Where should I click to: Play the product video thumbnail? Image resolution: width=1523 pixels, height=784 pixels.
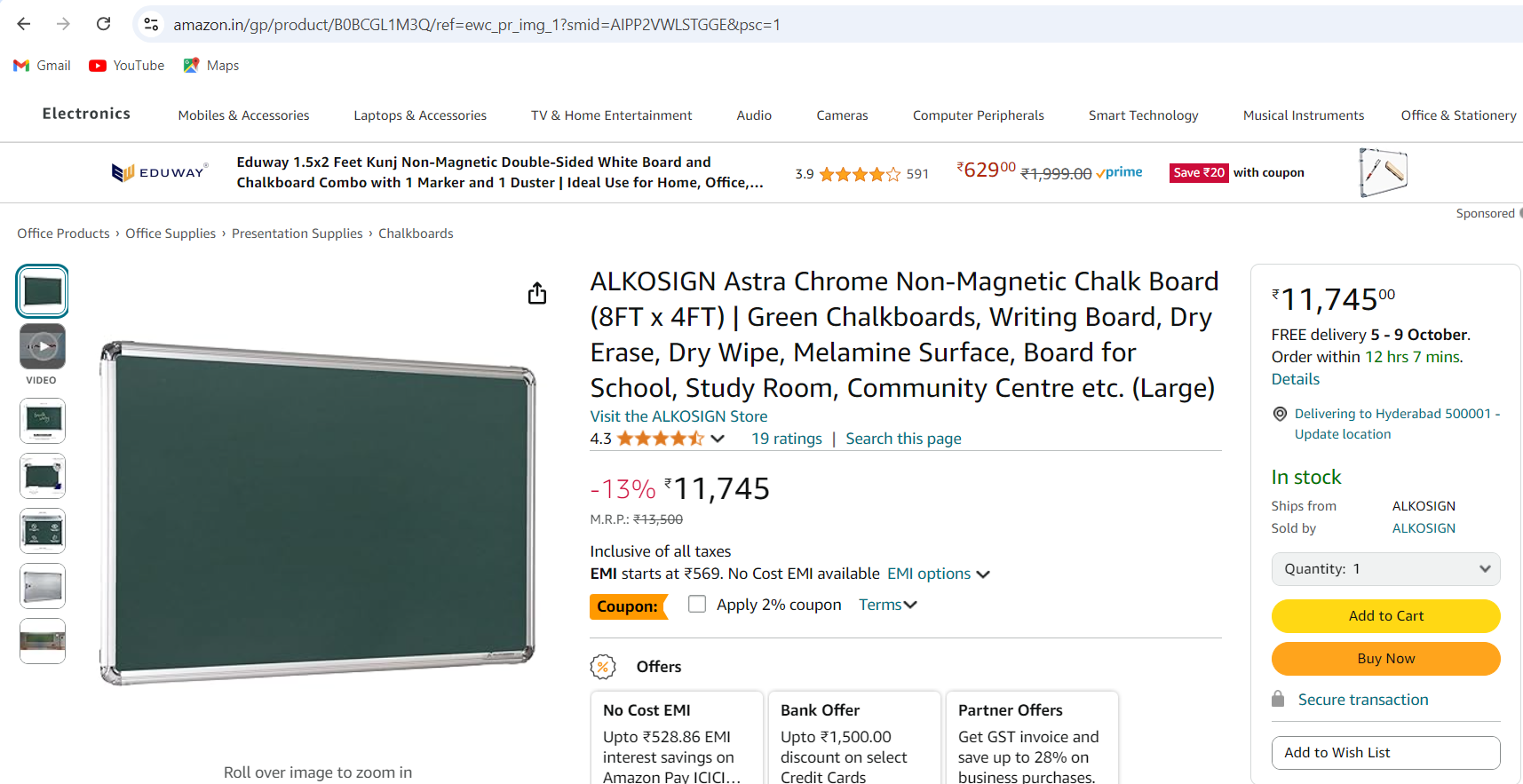43,346
